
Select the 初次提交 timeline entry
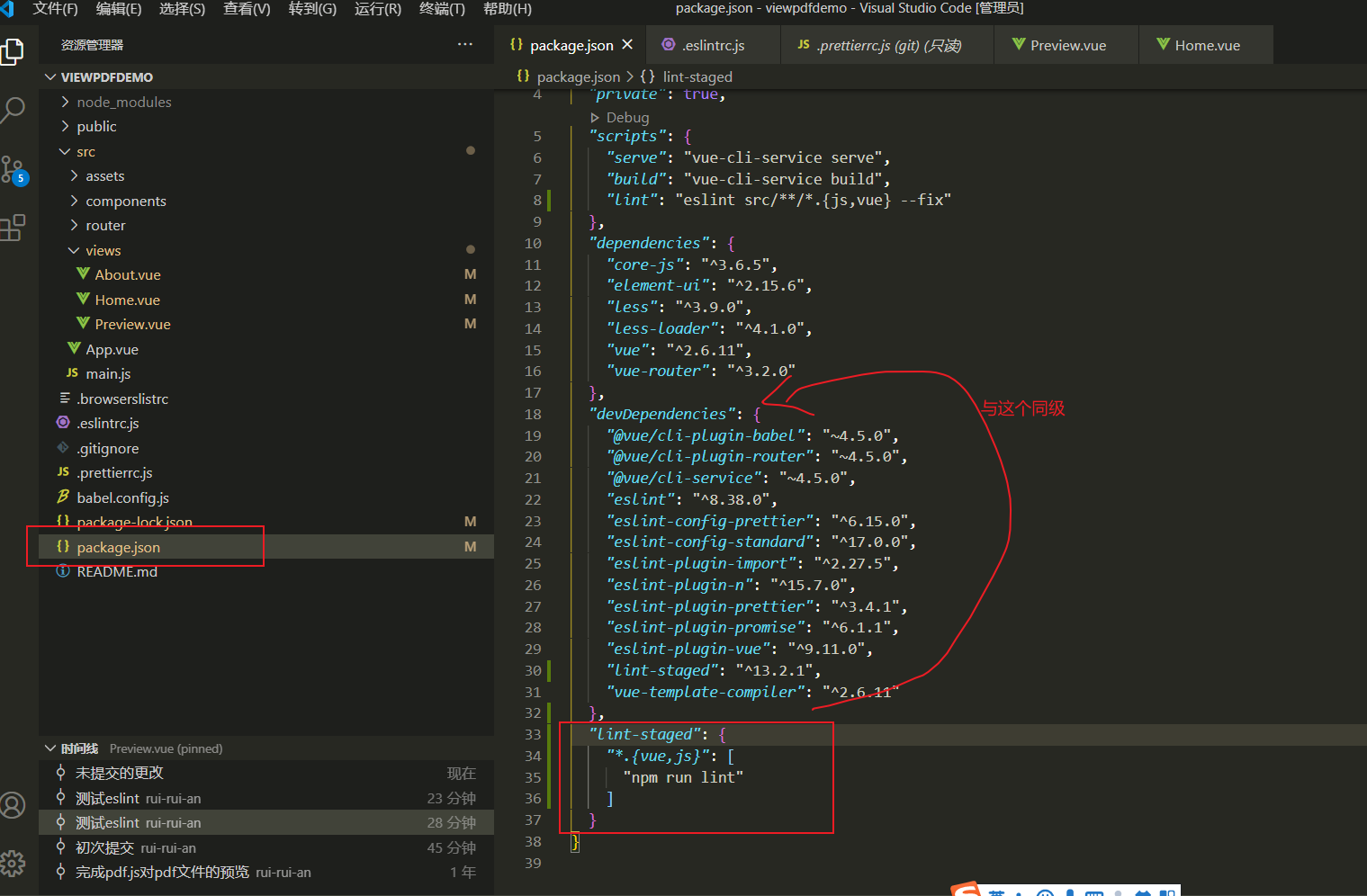click(266, 847)
